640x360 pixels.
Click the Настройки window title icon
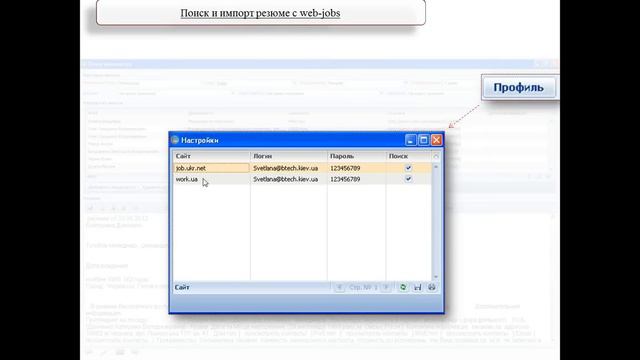point(175,140)
